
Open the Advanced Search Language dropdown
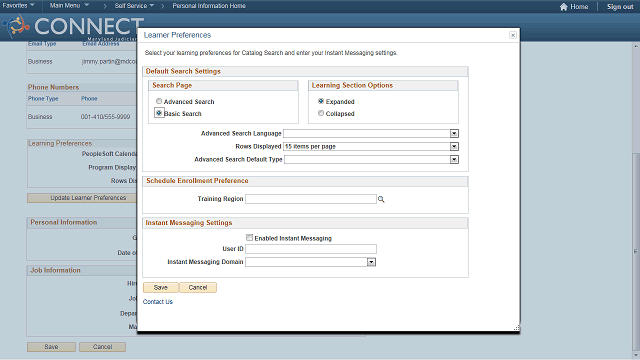coord(454,133)
